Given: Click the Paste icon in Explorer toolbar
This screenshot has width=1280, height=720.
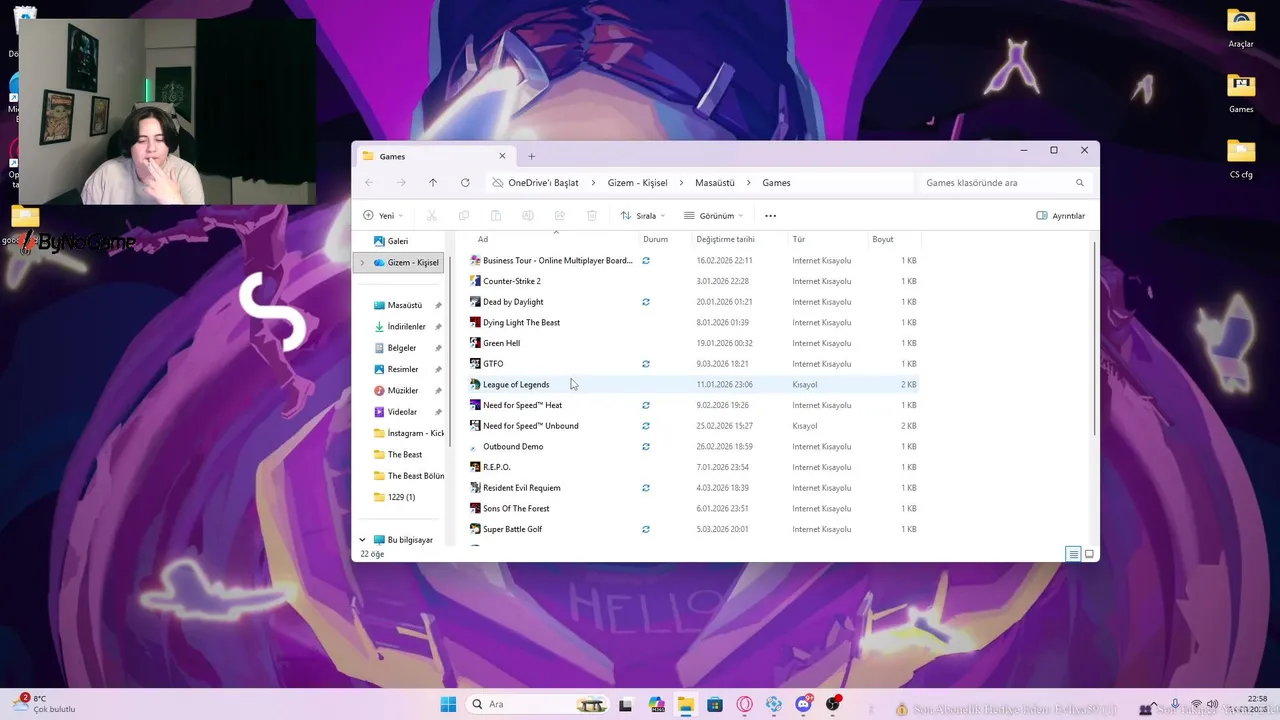Looking at the screenshot, I should [496, 216].
